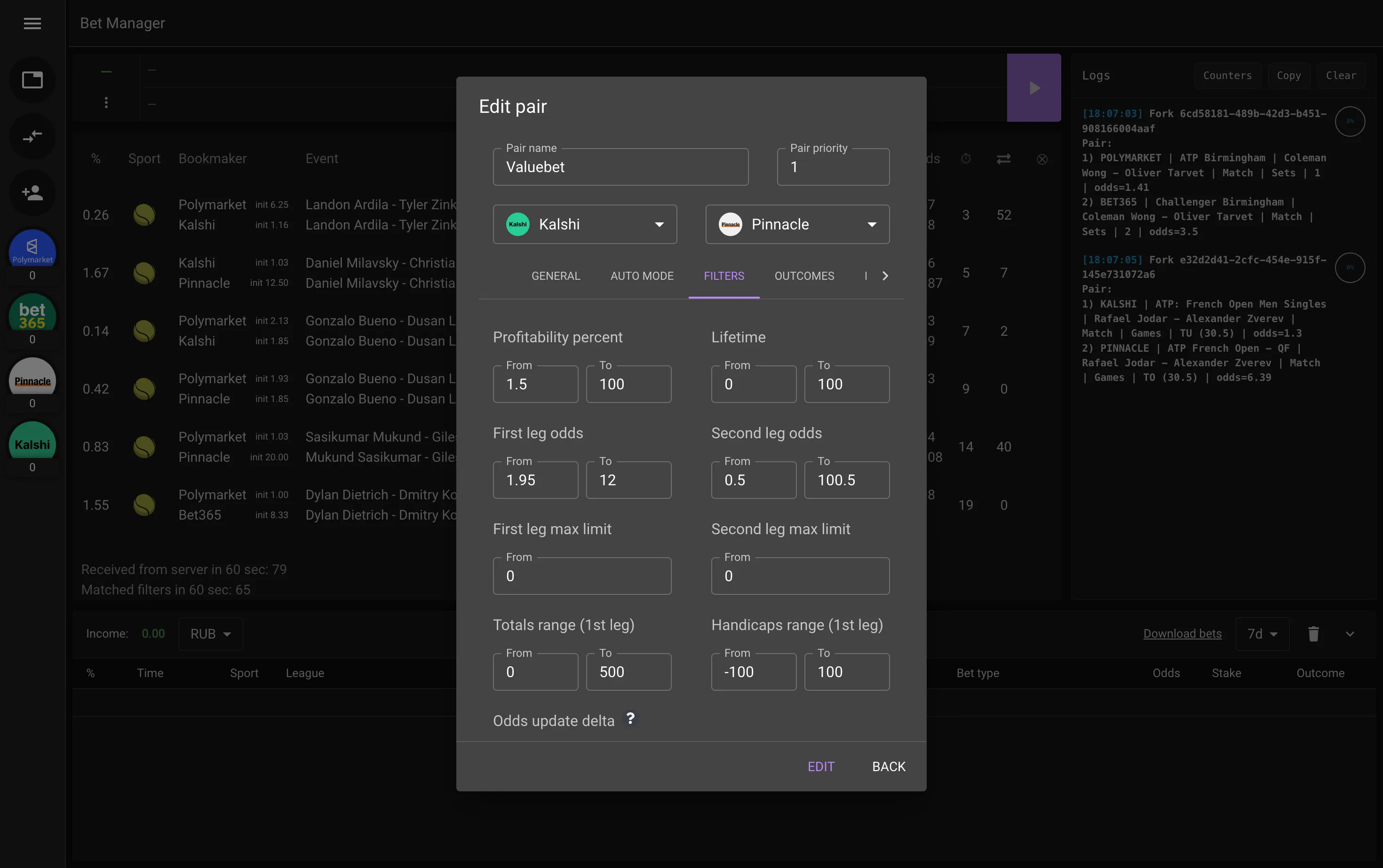Edit Second leg odds To field
The height and width of the screenshot is (868, 1383).
(x=847, y=480)
